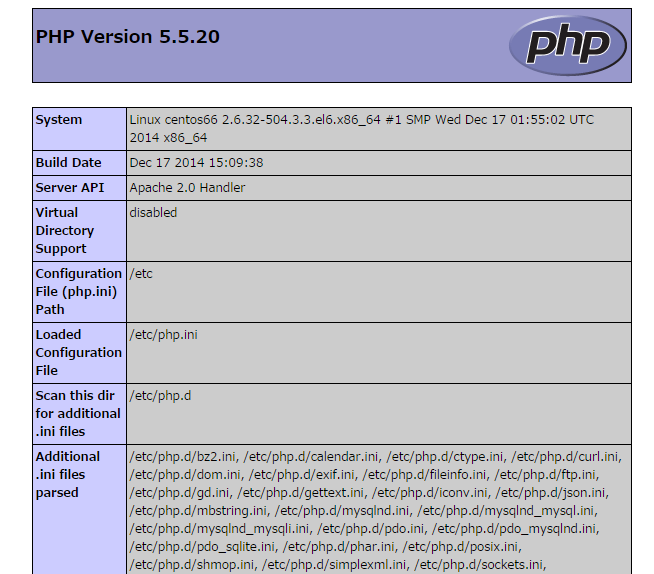Select the 'Linux centos66 2.6.32-504.3.3.el6.x86_64' system value
This screenshot has width=654, height=574.
click(255, 120)
